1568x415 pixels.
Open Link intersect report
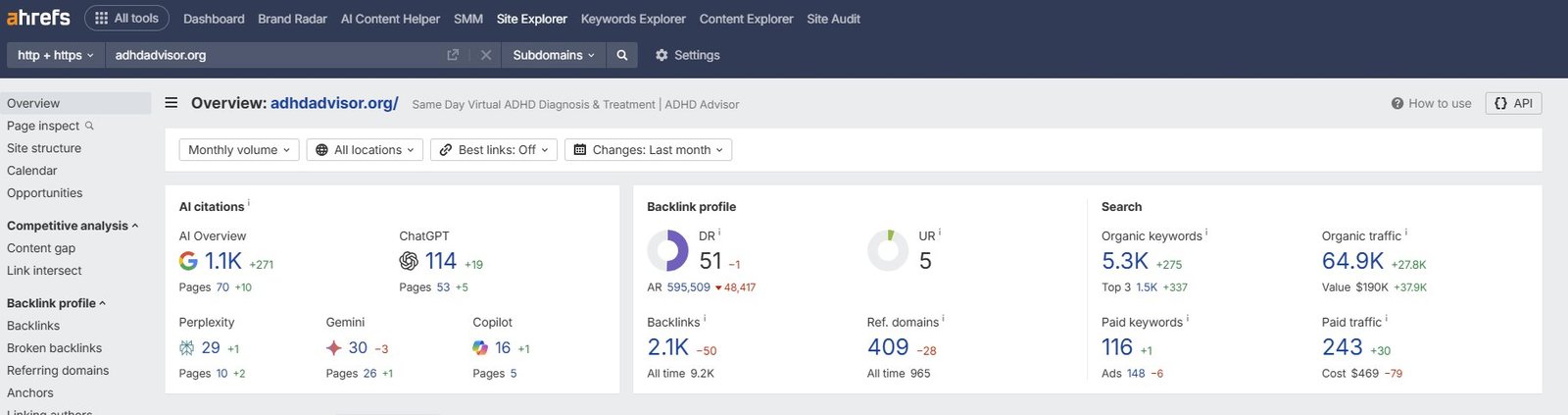pos(44,271)
